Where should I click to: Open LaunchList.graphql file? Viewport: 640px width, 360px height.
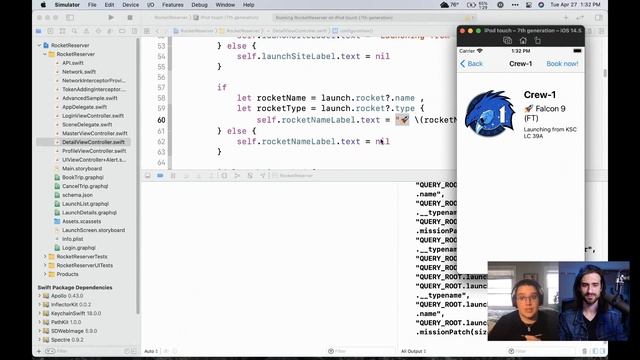tap(85, 204)
